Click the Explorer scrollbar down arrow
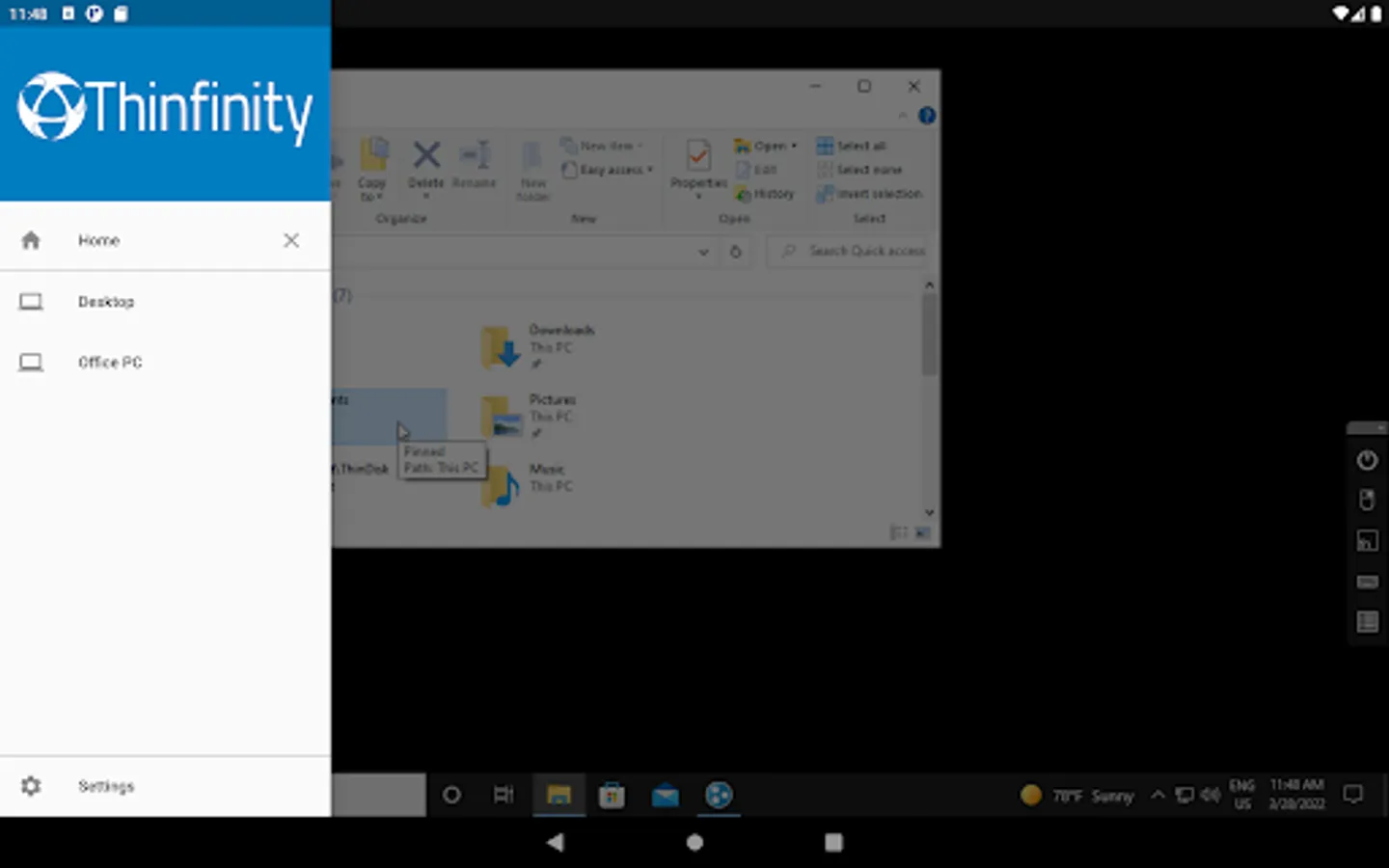The height and width of the screenshot is (868, 1389). click(930, 513)
